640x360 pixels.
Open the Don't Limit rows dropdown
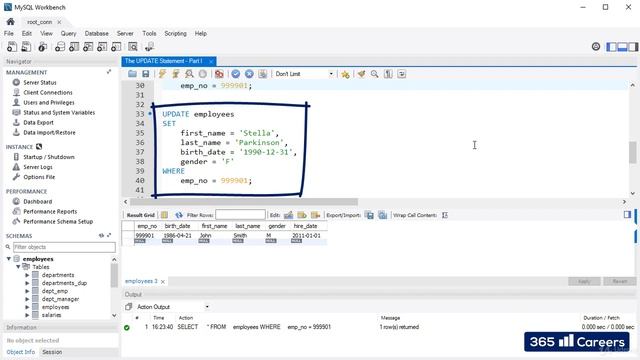(x=304, y=74)
